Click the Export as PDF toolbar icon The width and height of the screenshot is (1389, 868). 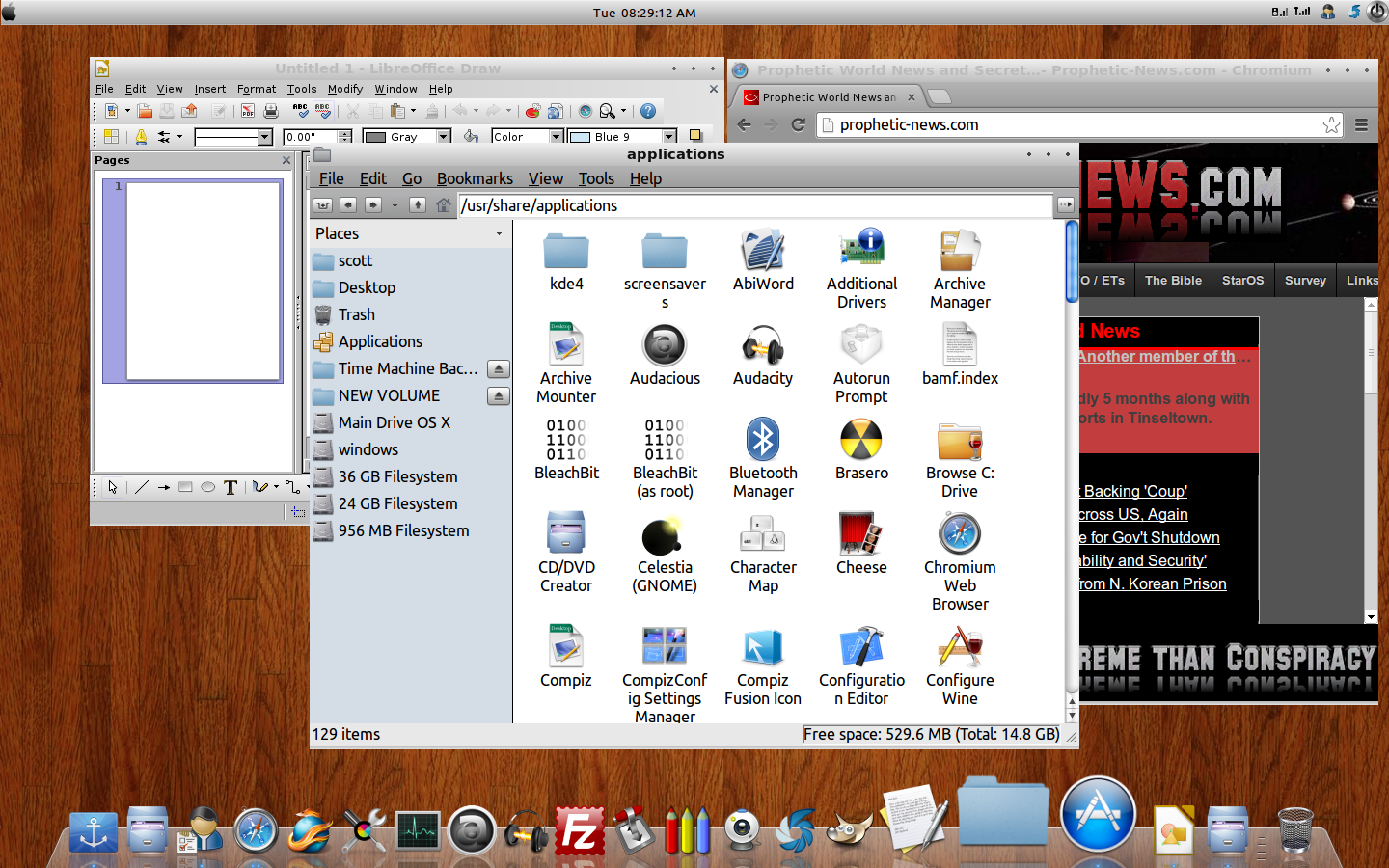point(248,111)
